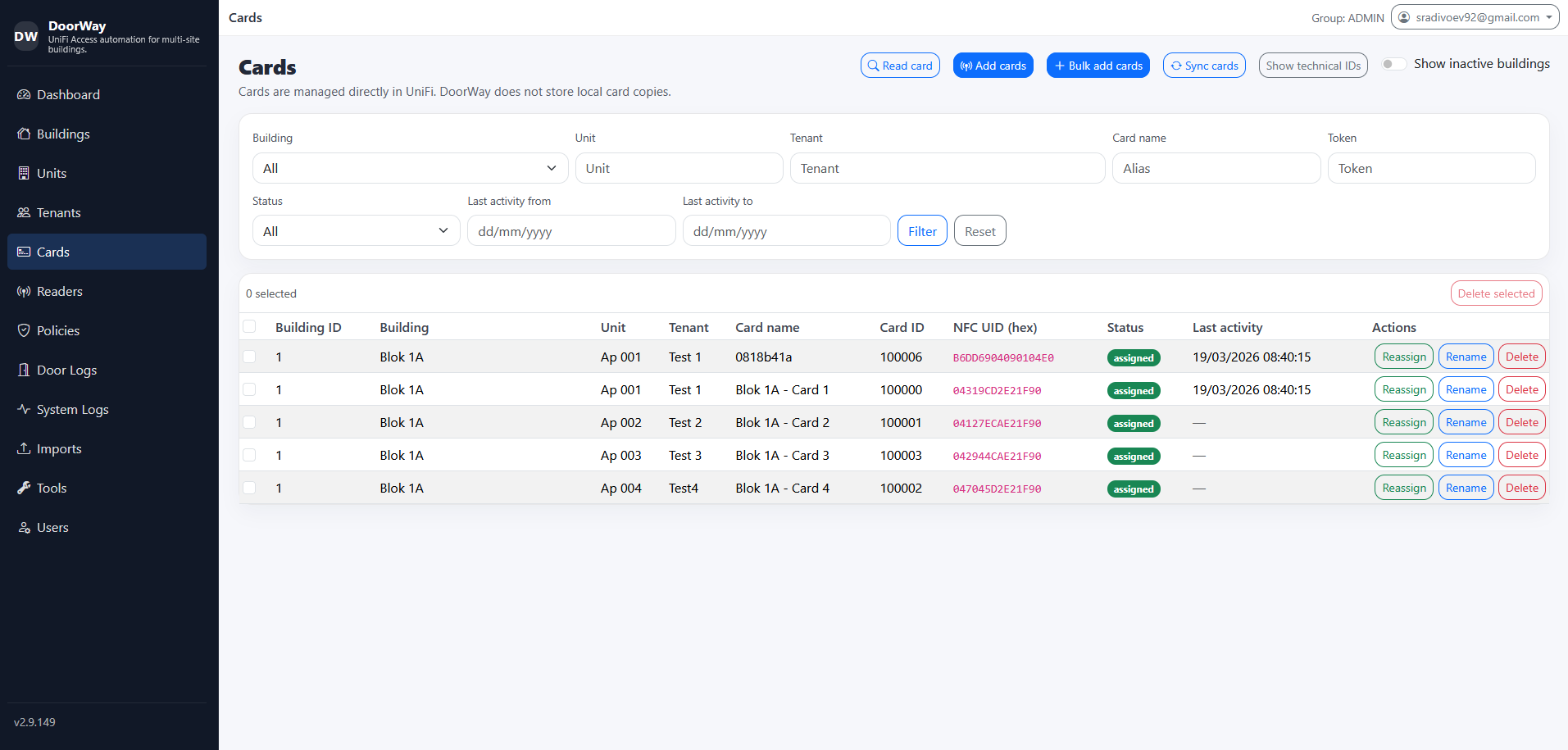Image resolution: width=1568 pixels, height=750 pixels.
Task: Expand the sradivoev92@gmail.com account menu
Action: click(1475, 17)
